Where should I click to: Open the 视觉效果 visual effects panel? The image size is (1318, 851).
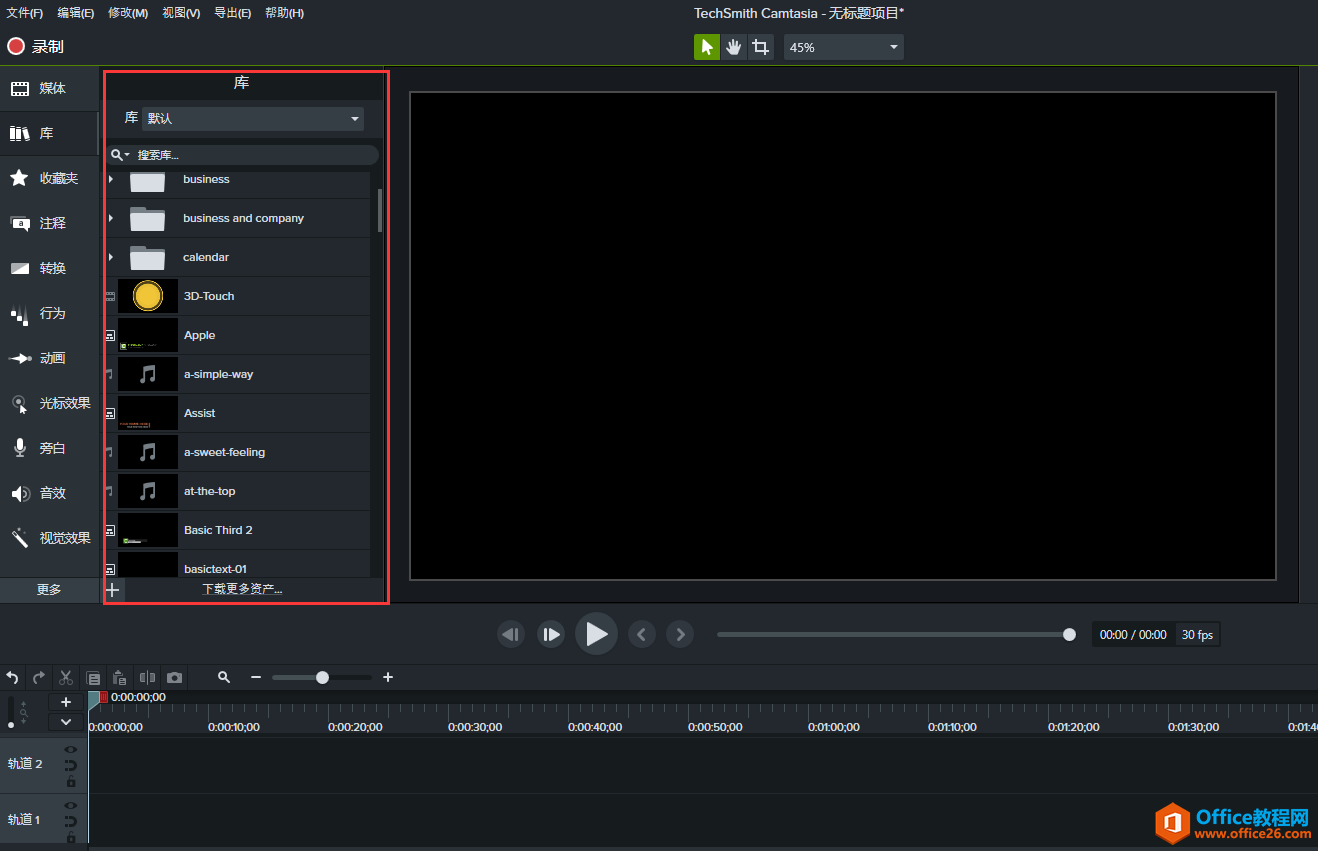48,539
